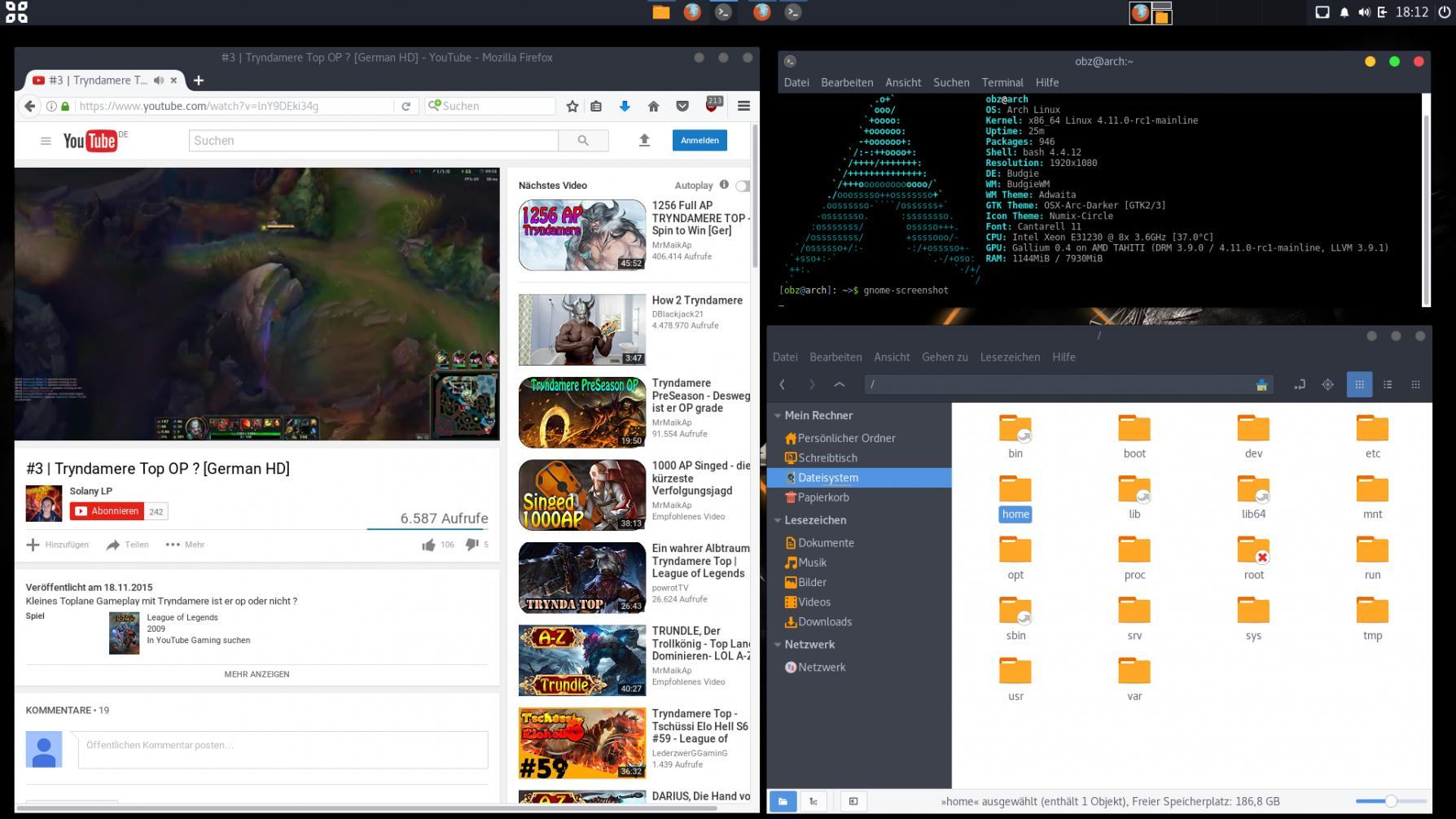Switch file manager to list view
Image resolution: width=1456 pixels, height=819 pixels.
1388,384
